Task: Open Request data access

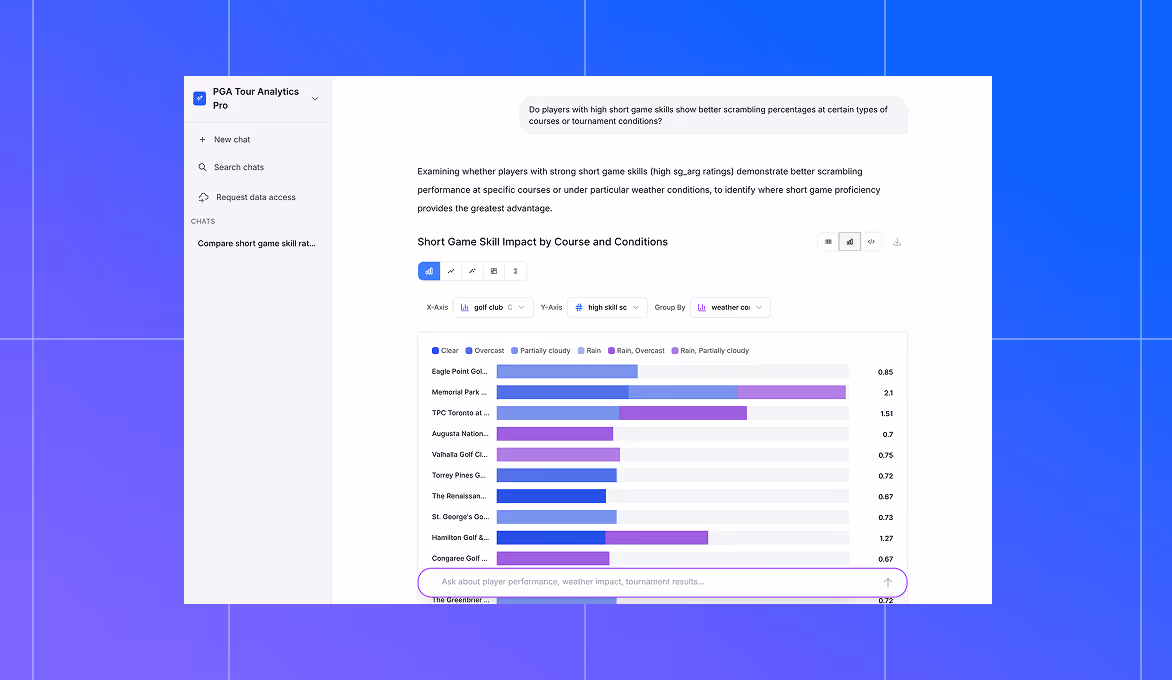Action: click(256, 197)
